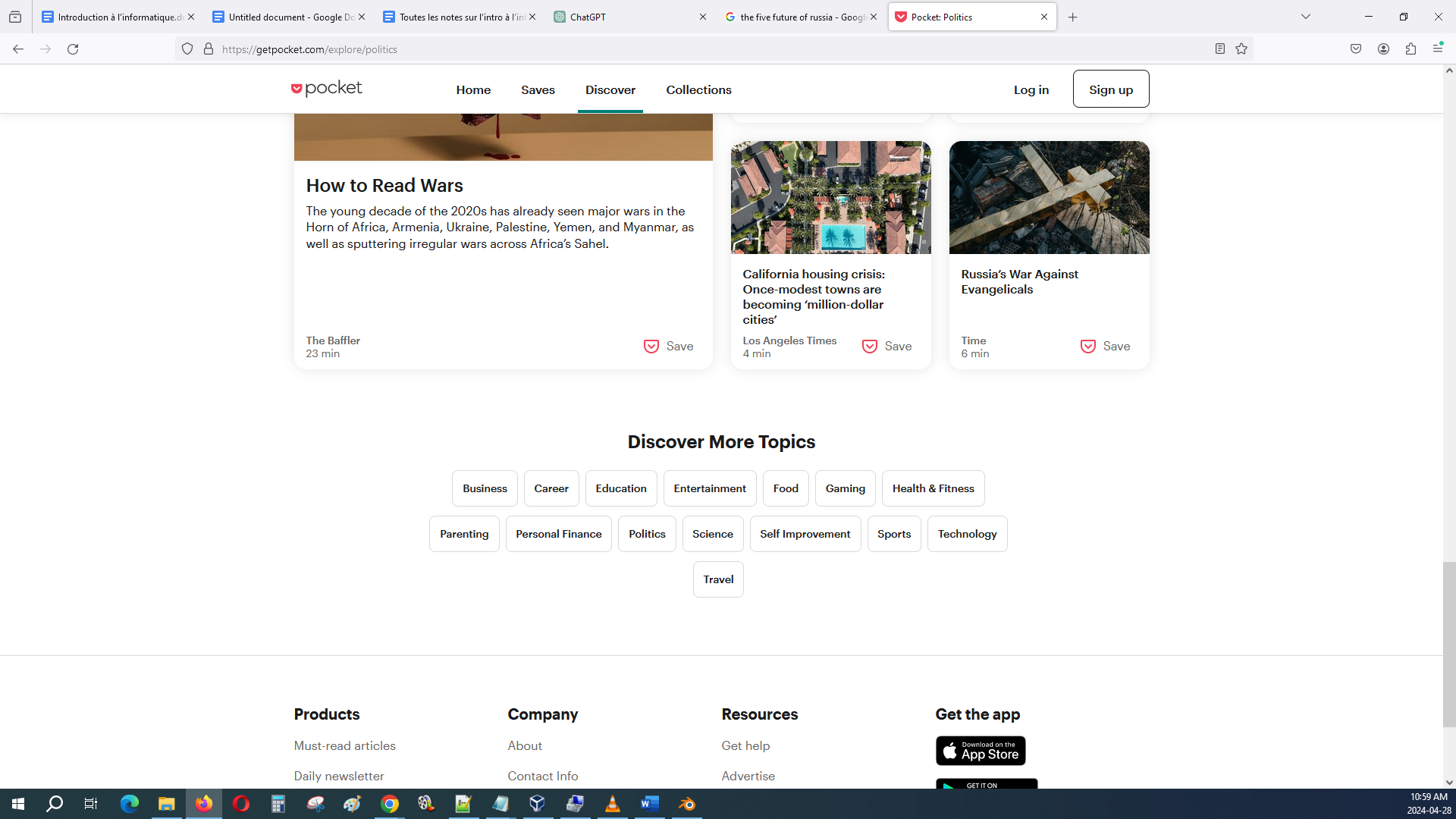Open the Firefox View tab button

[x=15, y=17]
